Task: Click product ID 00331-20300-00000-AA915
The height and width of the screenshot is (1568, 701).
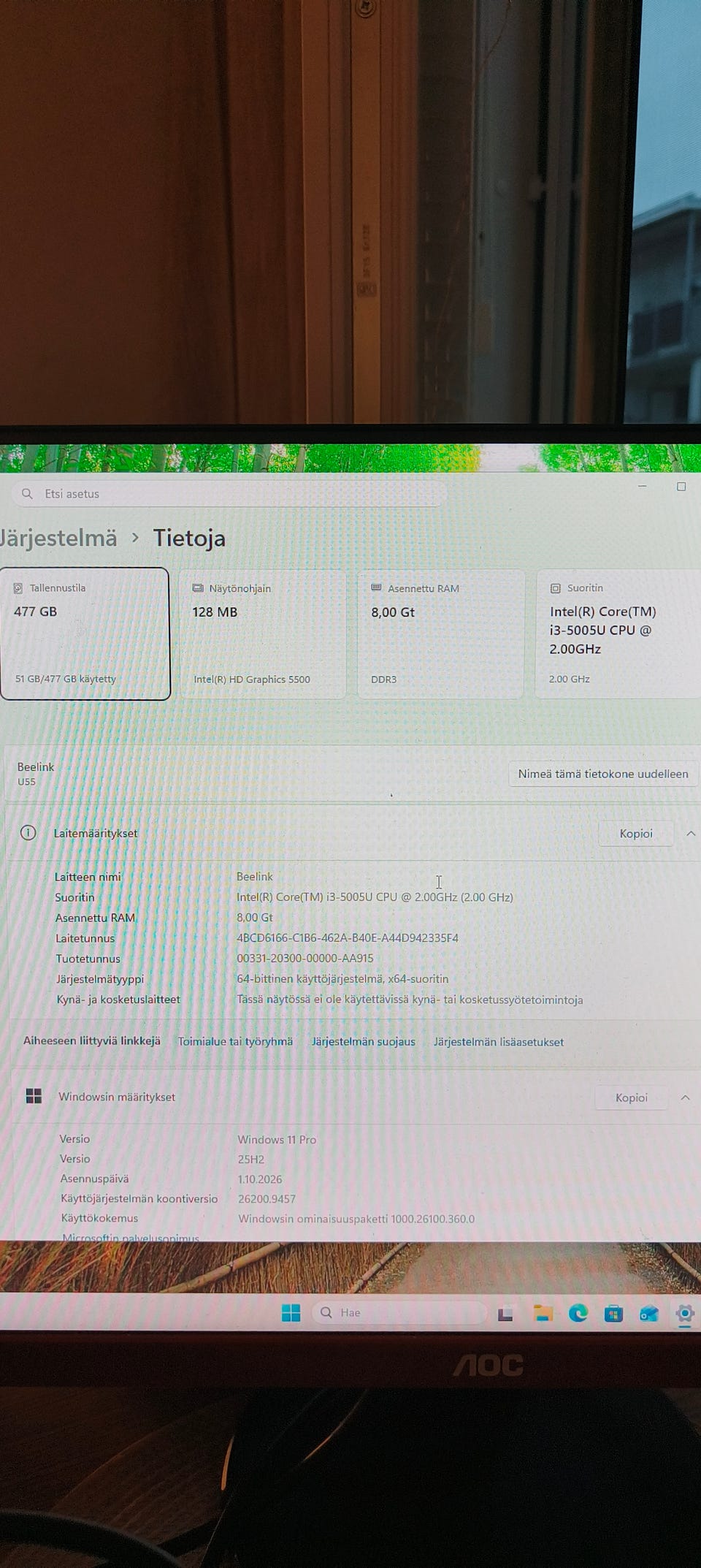Action: pos(305,958)
